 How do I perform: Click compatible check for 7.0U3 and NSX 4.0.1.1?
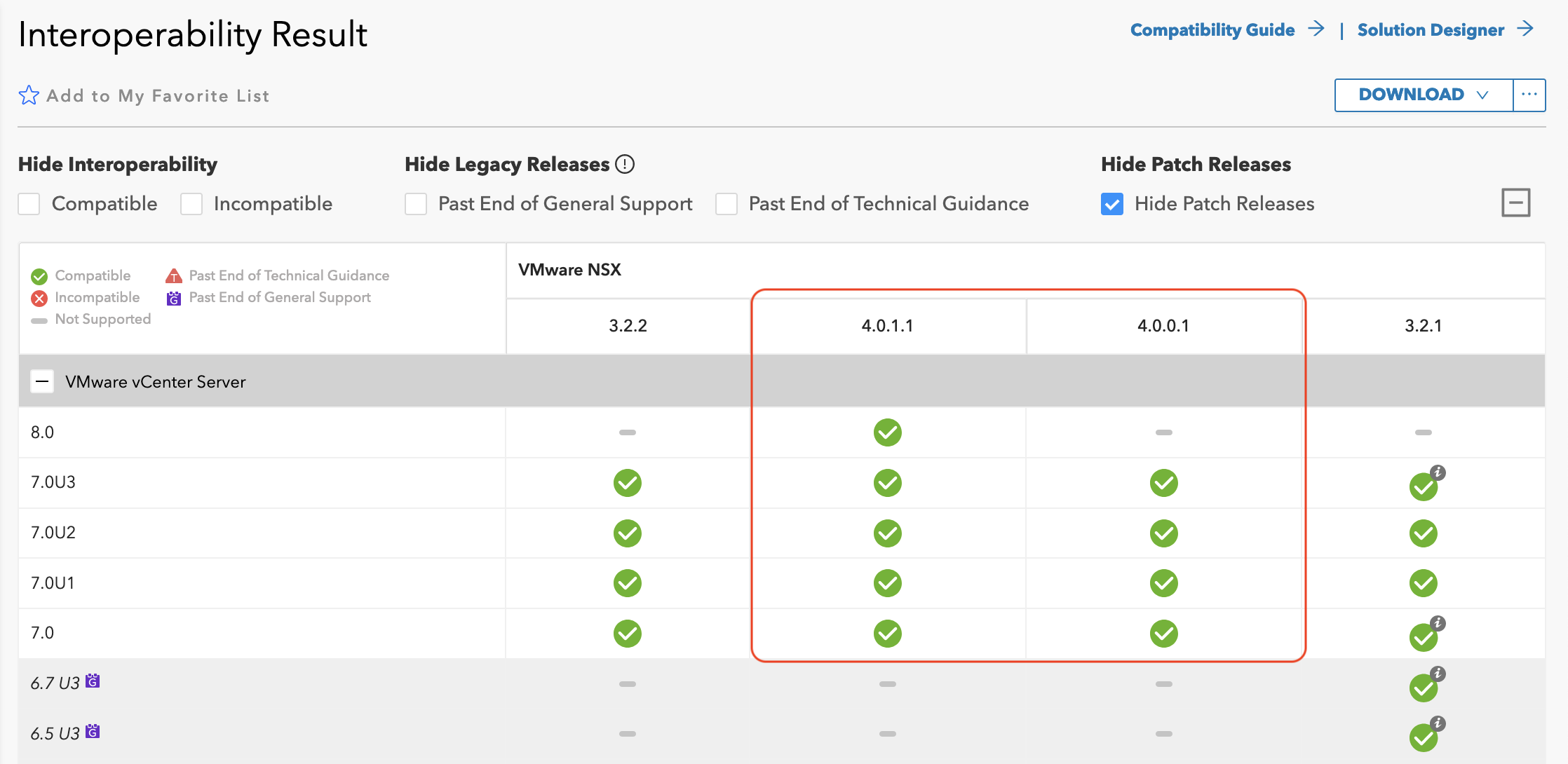(x=888, y=483)
